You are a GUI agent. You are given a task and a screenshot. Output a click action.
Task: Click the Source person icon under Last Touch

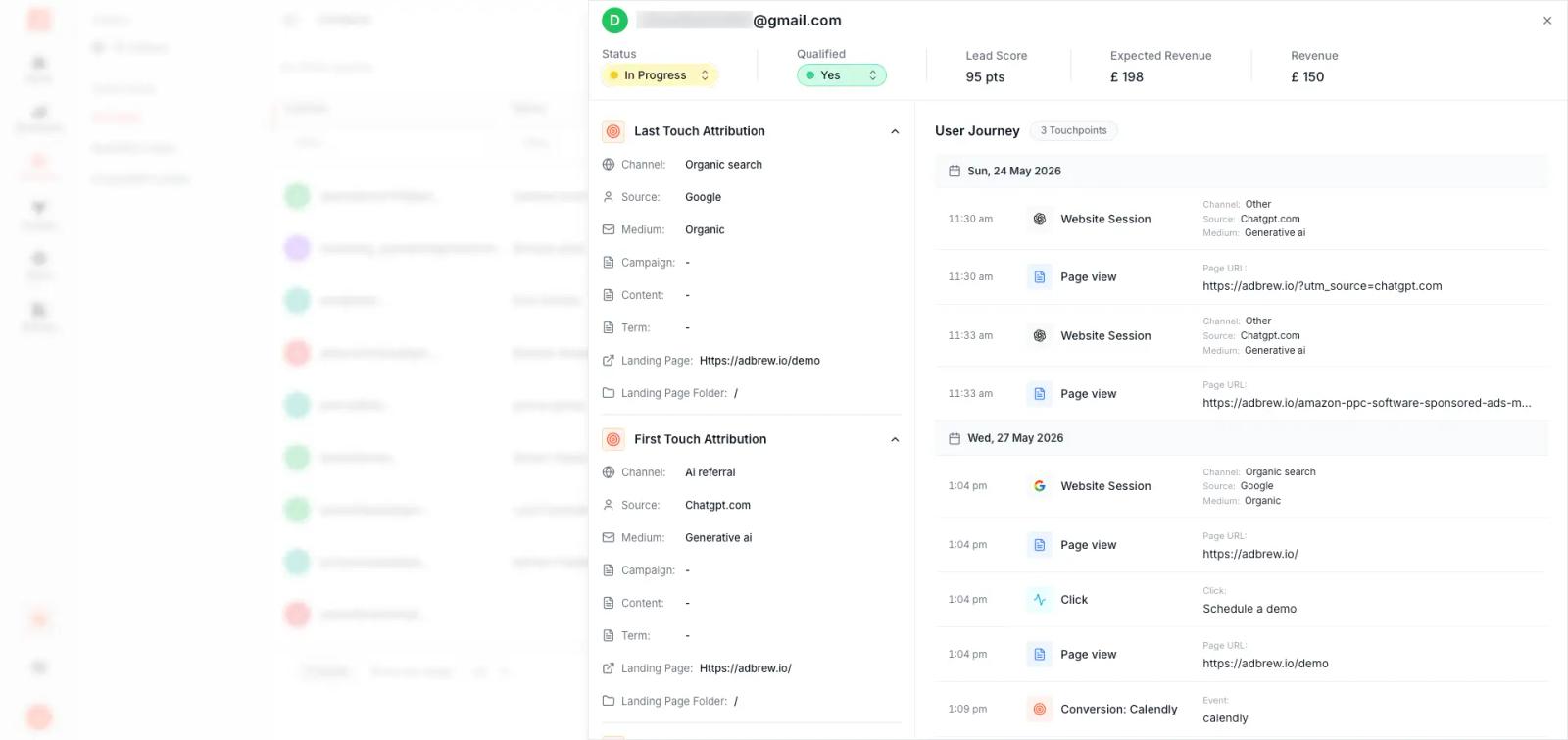tap(609, 197)
